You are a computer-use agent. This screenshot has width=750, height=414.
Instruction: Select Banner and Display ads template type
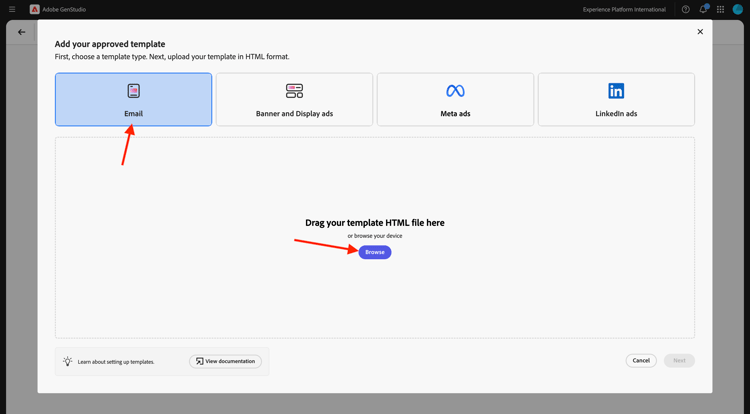click(x=294, y=99)
